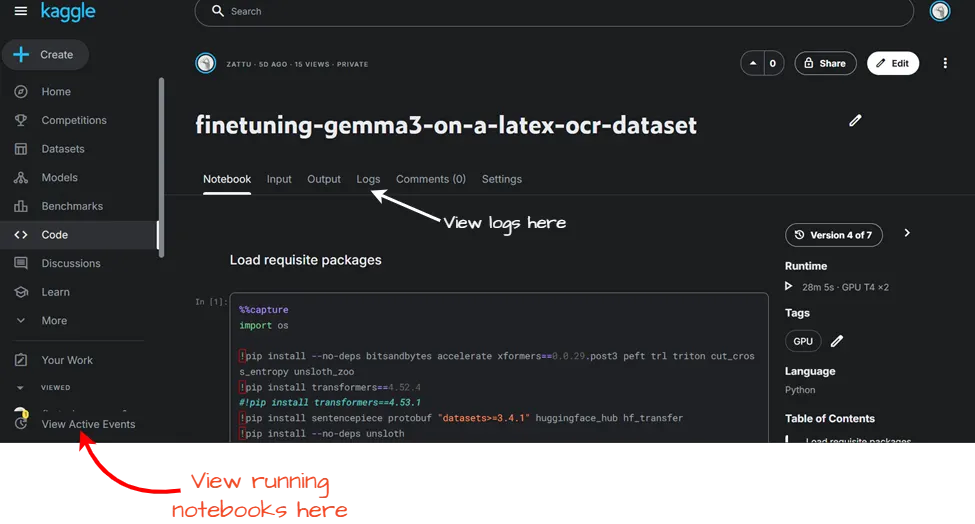The image size is (975, 524).
Task: Click the Kaggle logo
Action: click(x=68, y=11)
